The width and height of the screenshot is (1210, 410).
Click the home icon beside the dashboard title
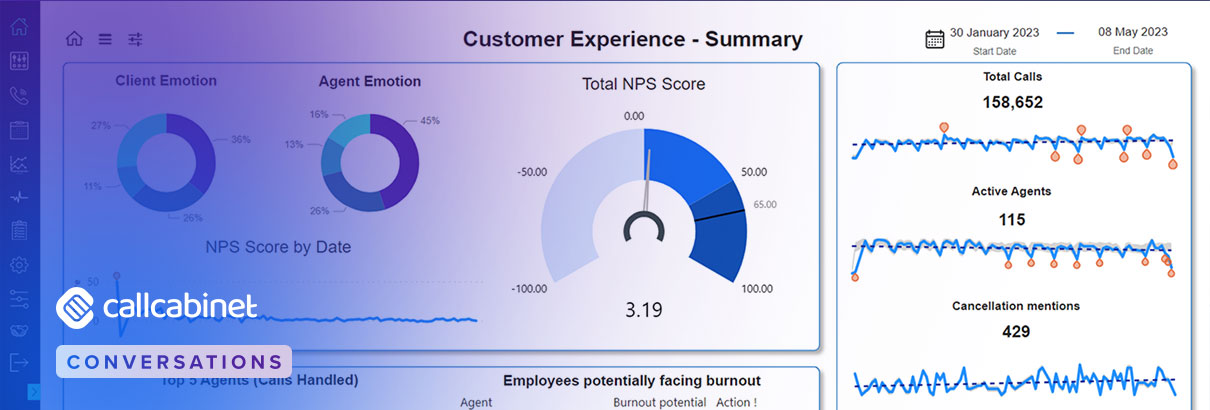pos(74,39)
